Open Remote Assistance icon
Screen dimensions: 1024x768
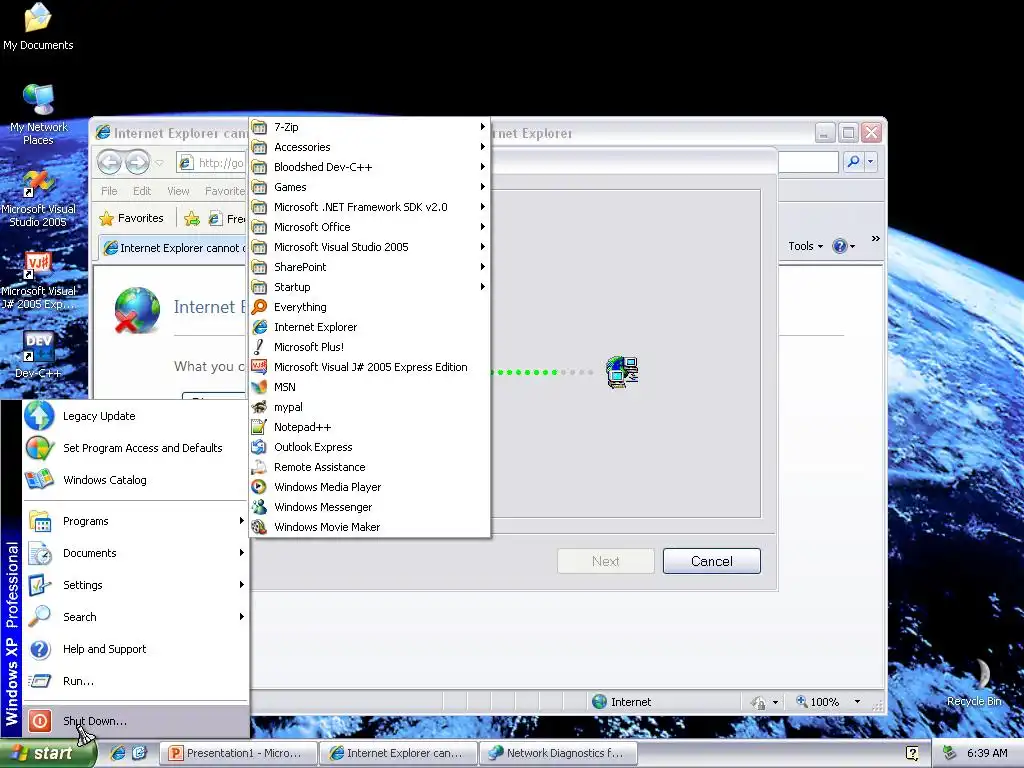tap(259, 467)
